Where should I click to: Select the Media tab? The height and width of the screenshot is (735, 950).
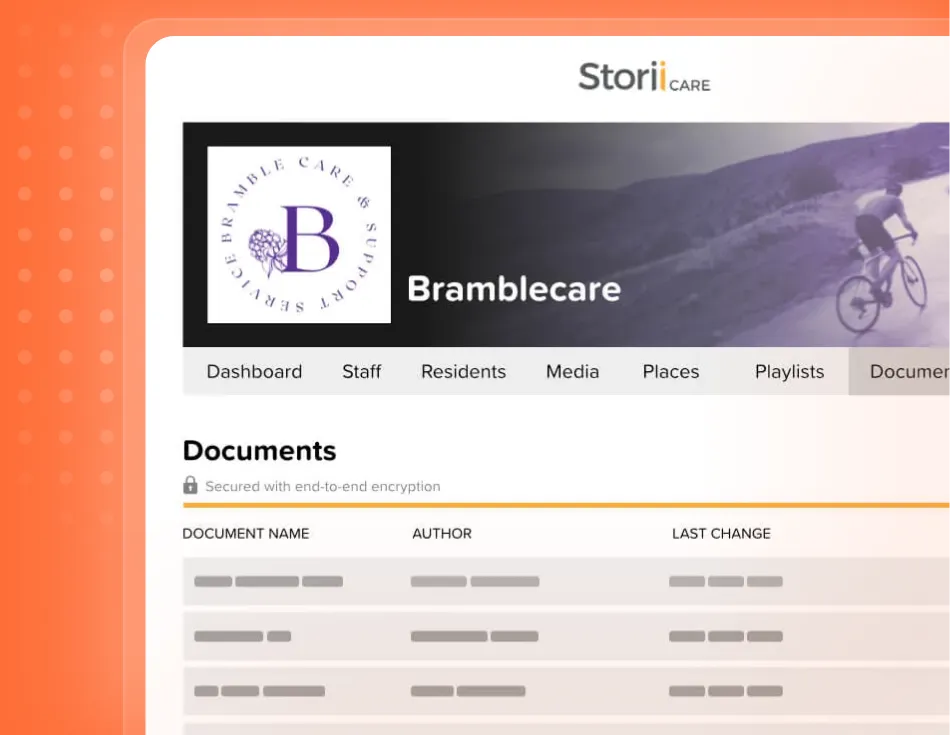[x=573, y=371]
